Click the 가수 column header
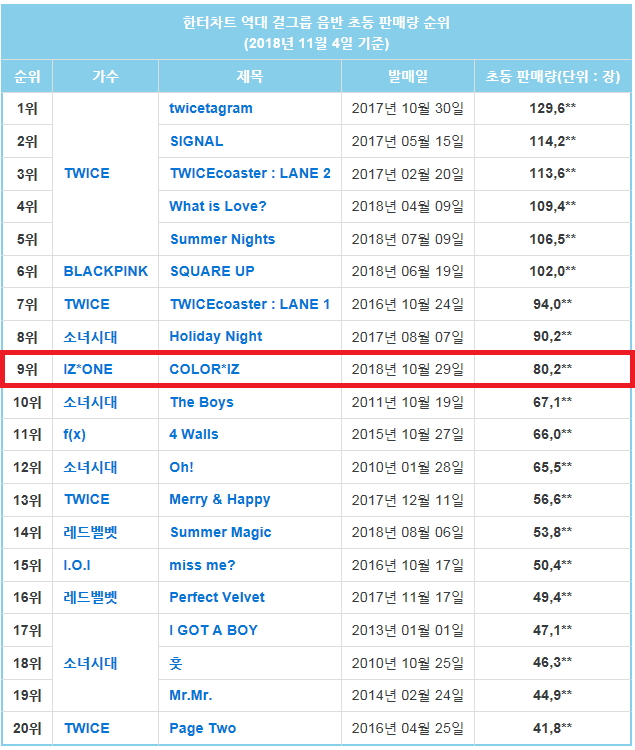The height and width of the screenshot is (750, 635). pos(105,76)
